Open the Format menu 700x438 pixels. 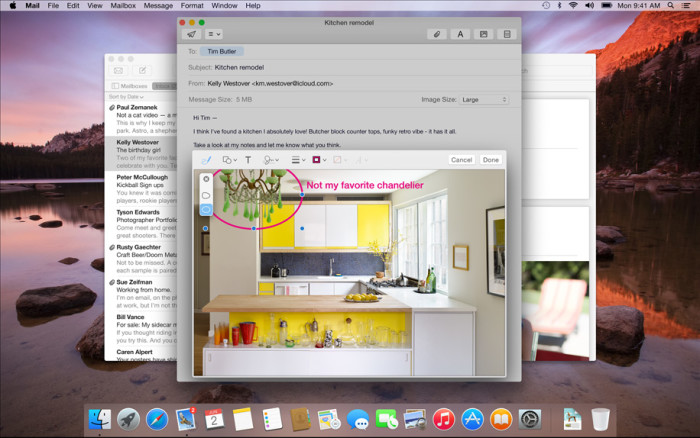[191, 5]
